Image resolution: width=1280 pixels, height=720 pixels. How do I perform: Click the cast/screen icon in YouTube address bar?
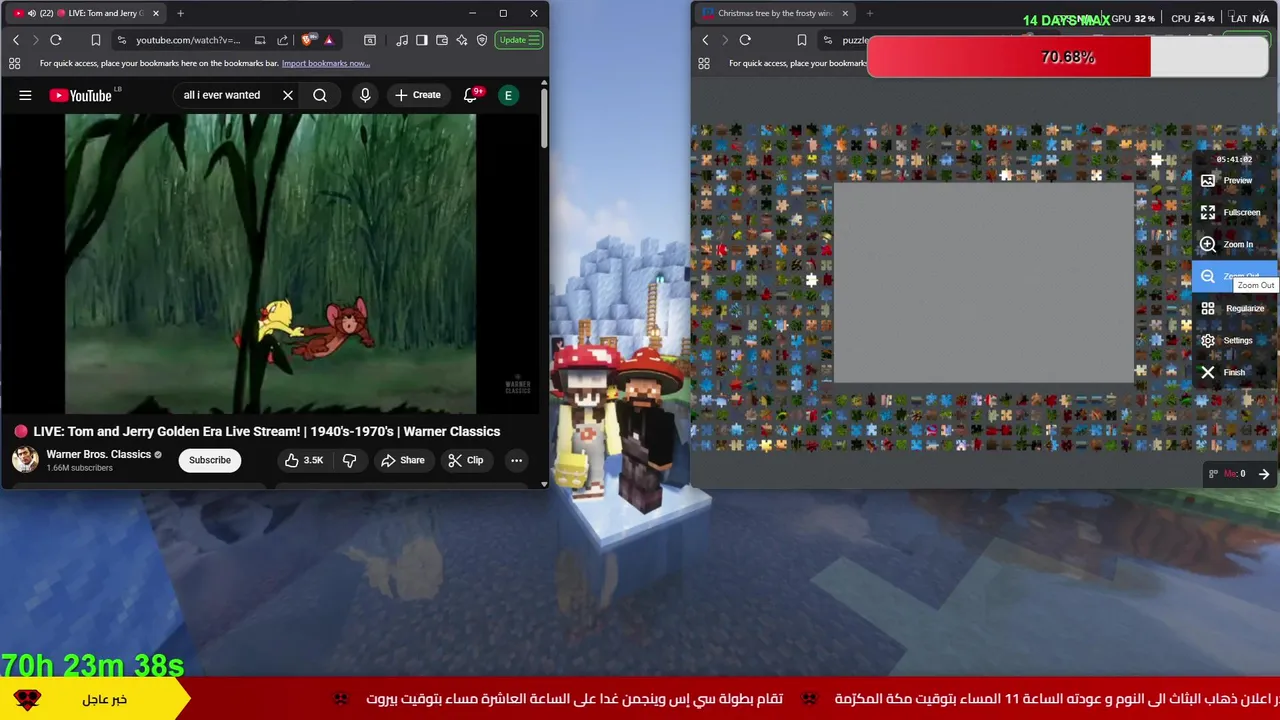260,40
